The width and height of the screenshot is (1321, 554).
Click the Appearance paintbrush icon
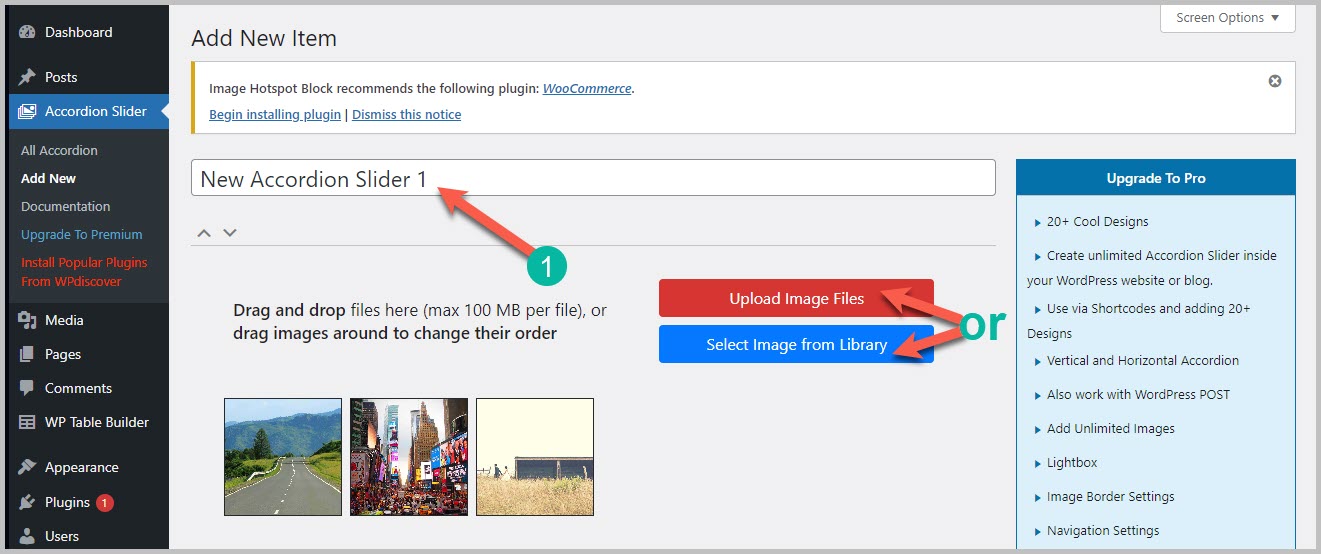pyautogui.click(x=27, y=467)
